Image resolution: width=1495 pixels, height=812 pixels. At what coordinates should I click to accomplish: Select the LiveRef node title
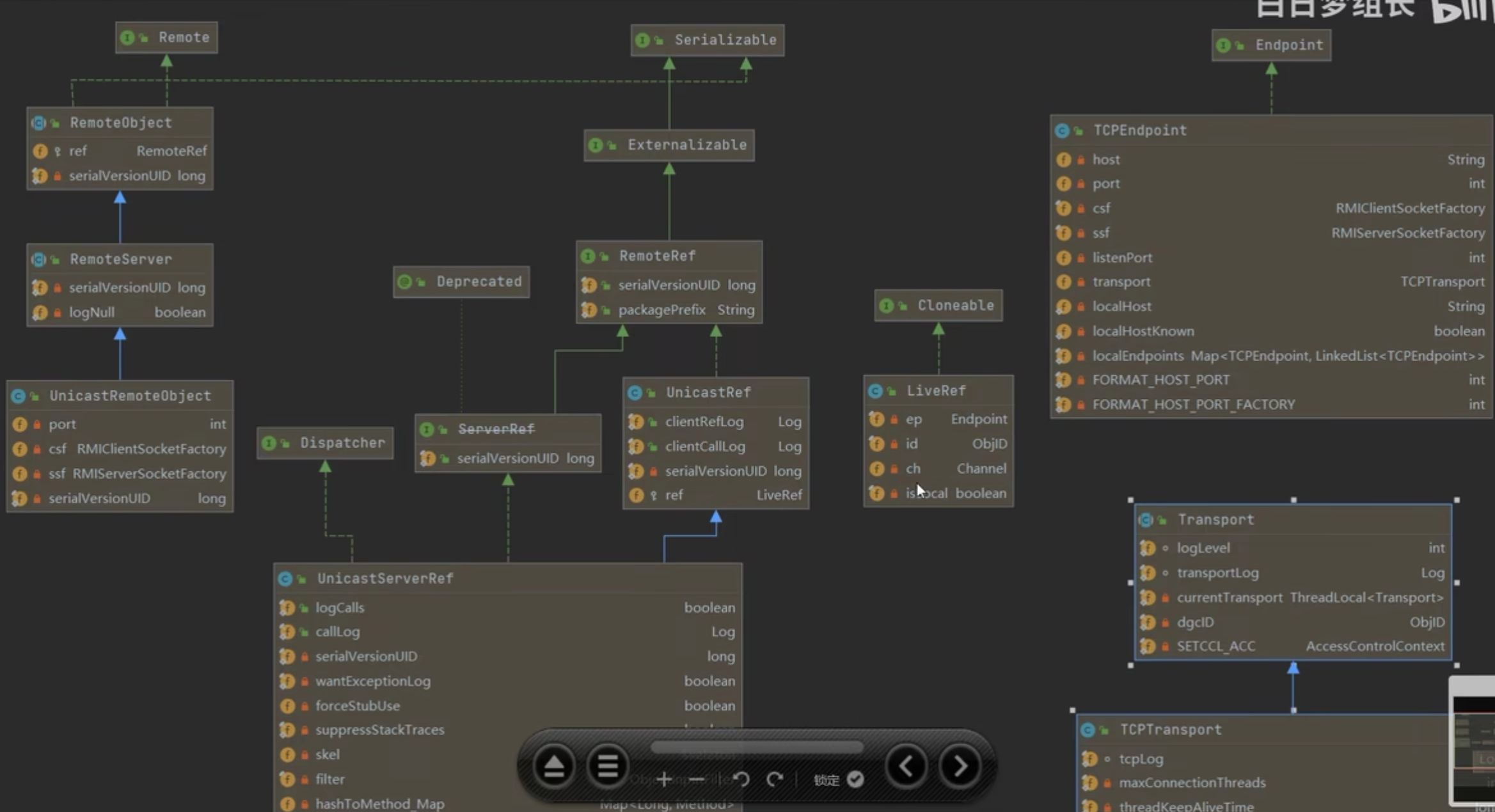[x=936, y=391]
